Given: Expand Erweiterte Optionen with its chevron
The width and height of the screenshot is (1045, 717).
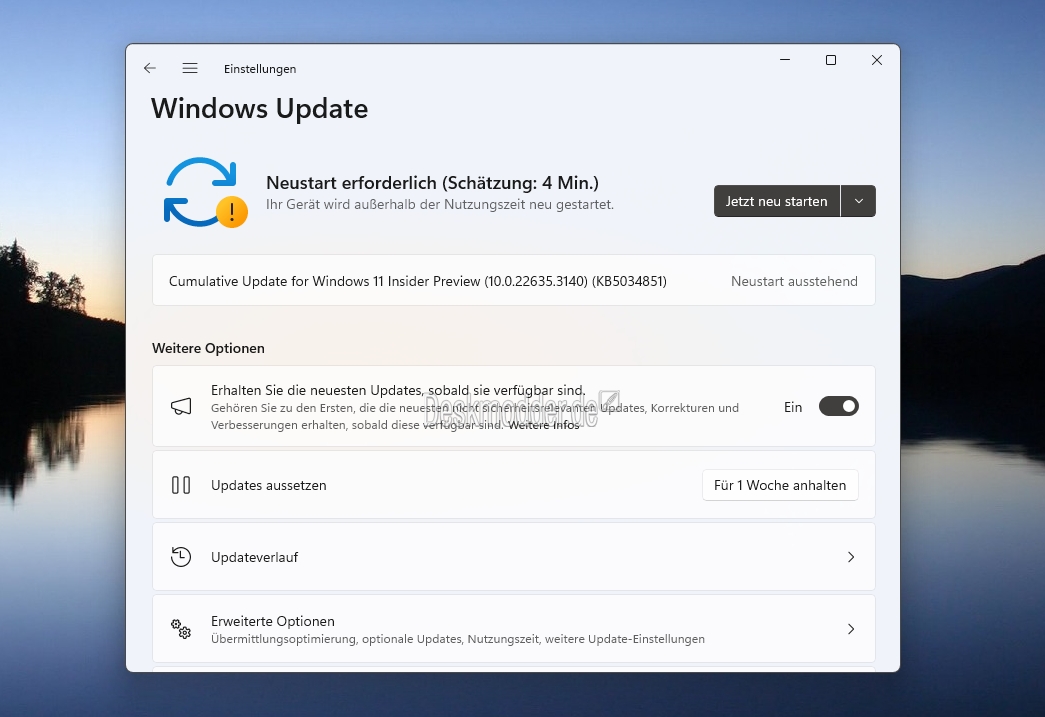Looking at the screenshot, I should [851, 629].
